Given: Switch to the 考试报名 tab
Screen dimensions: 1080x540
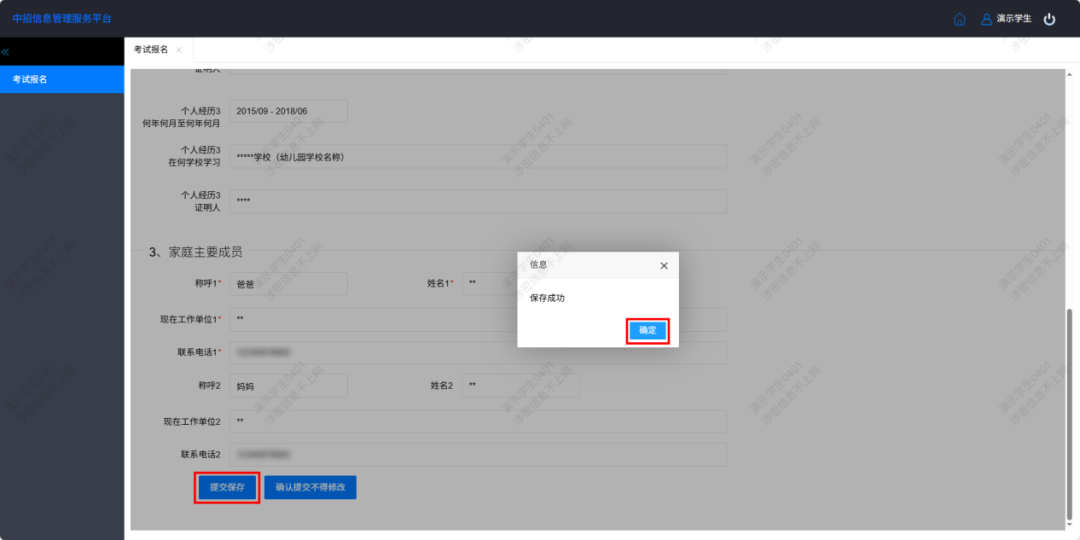Looking at the screenshot, I should [151, 50].
